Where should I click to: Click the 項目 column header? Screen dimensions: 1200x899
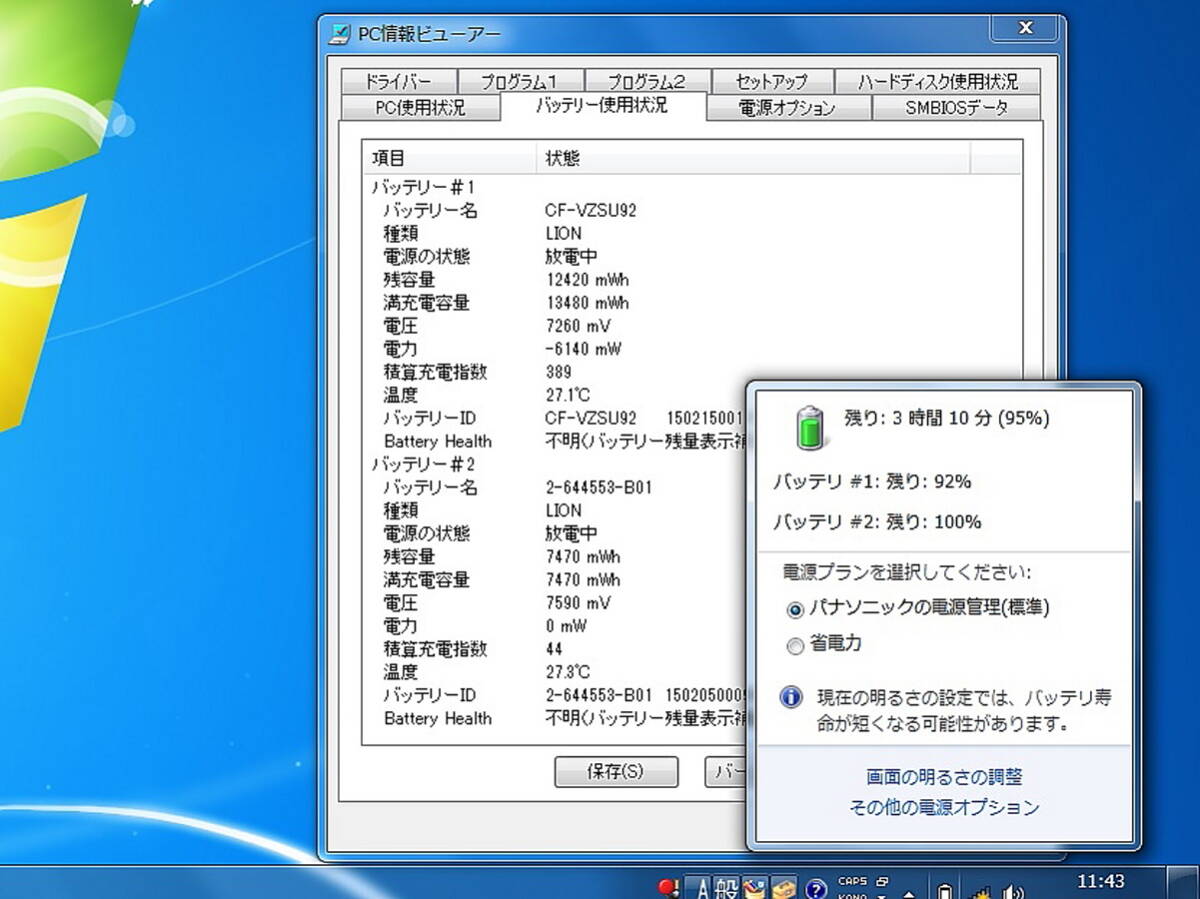(x=449, y=158)
